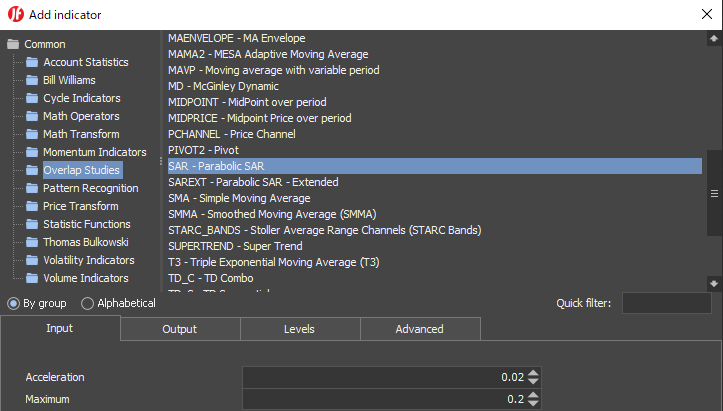Increase the Acceleration value with up arrow

533,373
